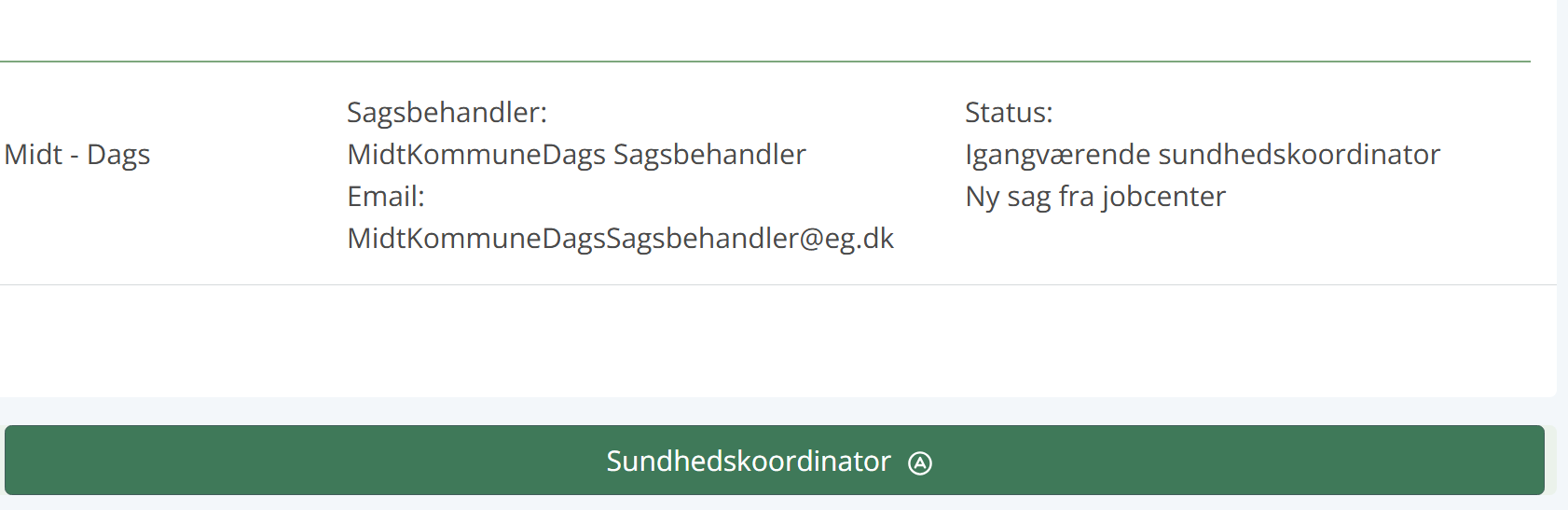Click the word Sagsbehandler in the case worker name

[709, 155]
